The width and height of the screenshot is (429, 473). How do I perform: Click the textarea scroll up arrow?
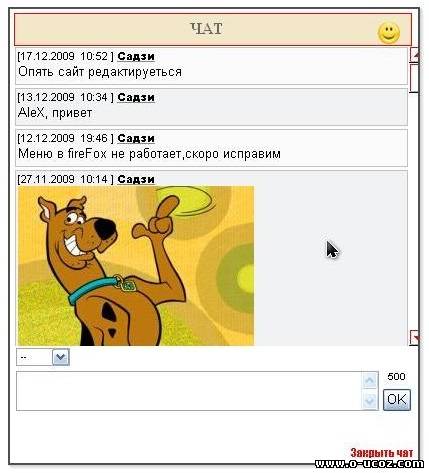click(x=370, y=381)
